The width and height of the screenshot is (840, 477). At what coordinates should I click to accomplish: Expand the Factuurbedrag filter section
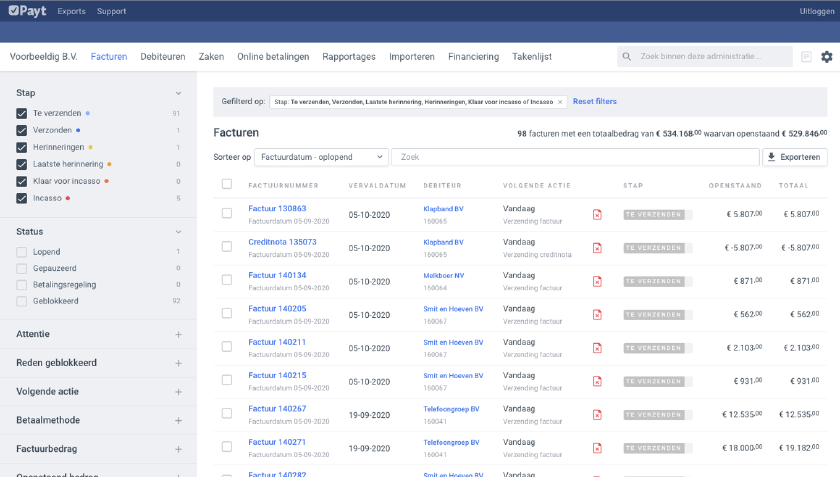(x=178, y=449)
